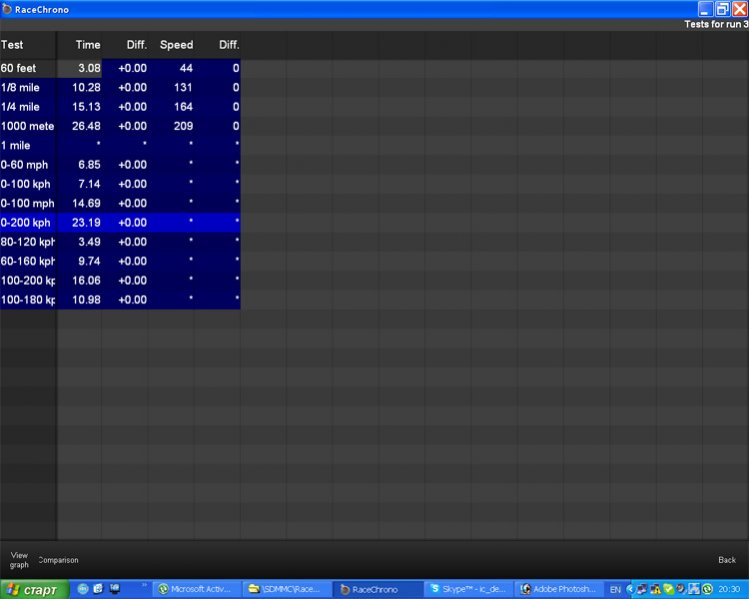Click the View graph button
Viewport: 749px width, 599px height.
tap(19, 559)
